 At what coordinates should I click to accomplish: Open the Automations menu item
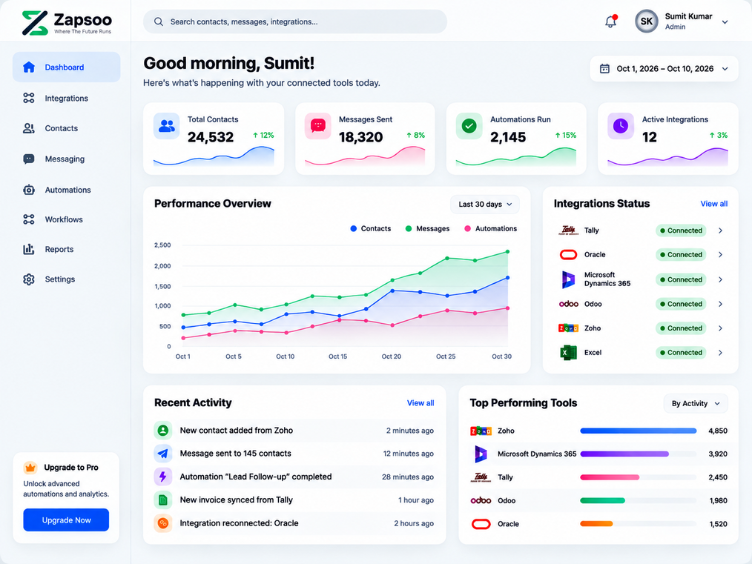(66, 190)
